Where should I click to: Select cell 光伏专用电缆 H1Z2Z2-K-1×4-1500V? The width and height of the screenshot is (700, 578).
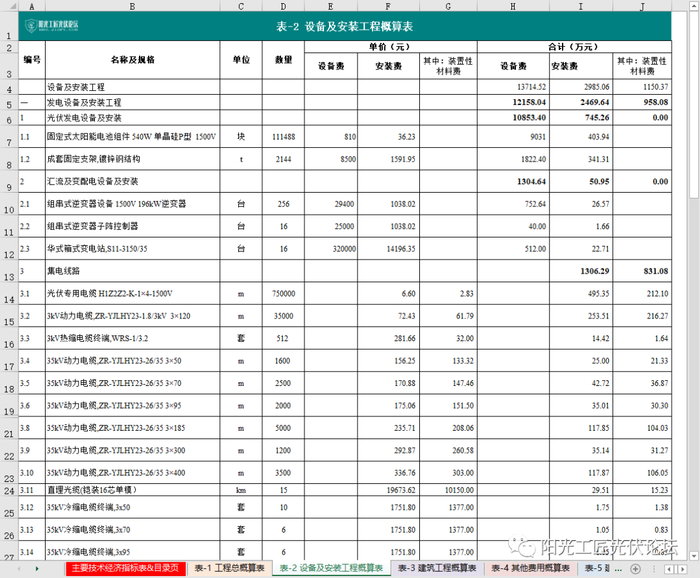point(132,293)
